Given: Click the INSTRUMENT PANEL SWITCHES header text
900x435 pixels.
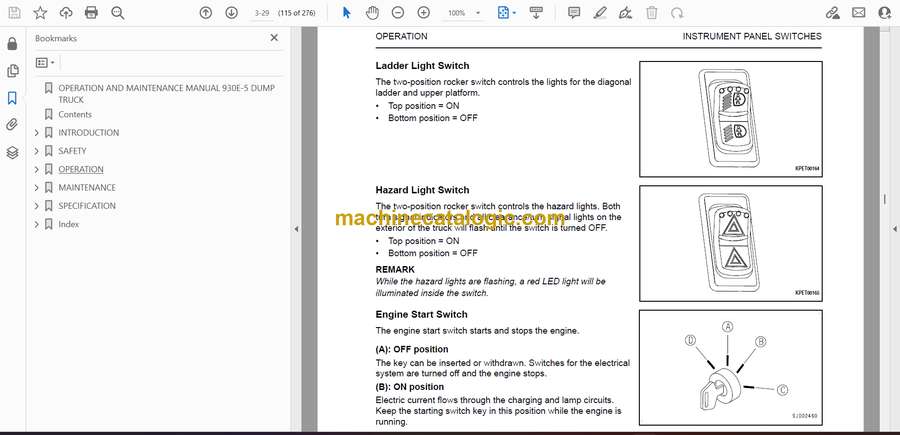Looking at the screenshot, I should (752, 36).
